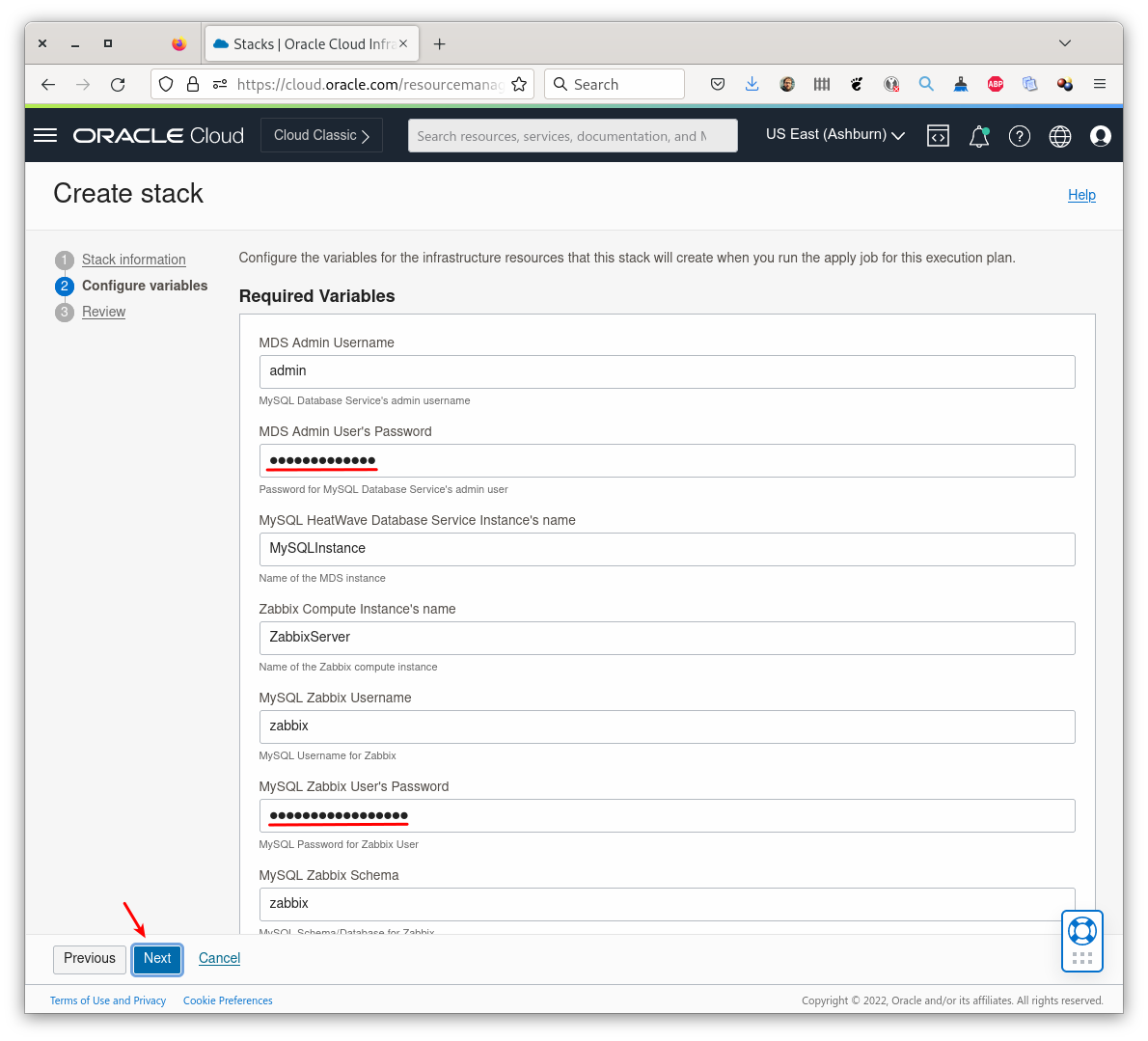Screen dimensions: 1148x1041
Task: Open the language globe icon
Action: pyautogui.click(x=1059, y=136)
